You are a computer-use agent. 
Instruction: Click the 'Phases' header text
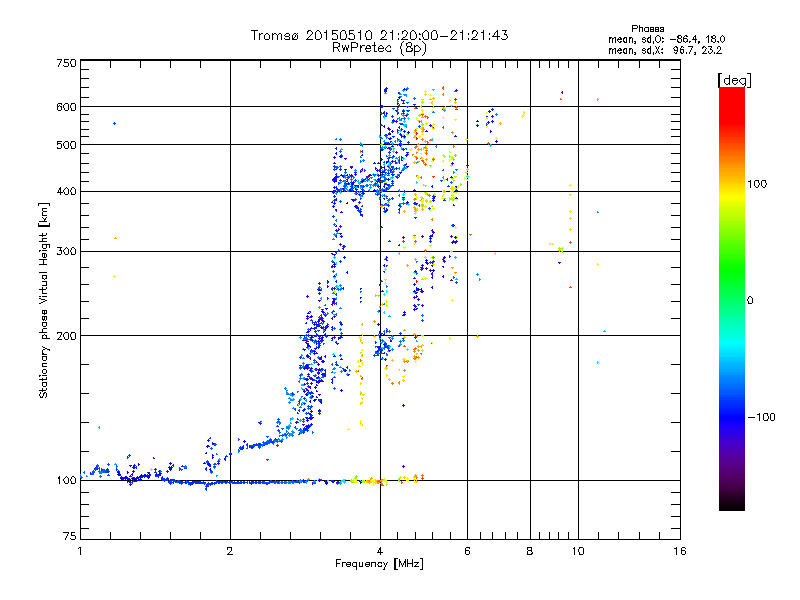pos(647,29)
